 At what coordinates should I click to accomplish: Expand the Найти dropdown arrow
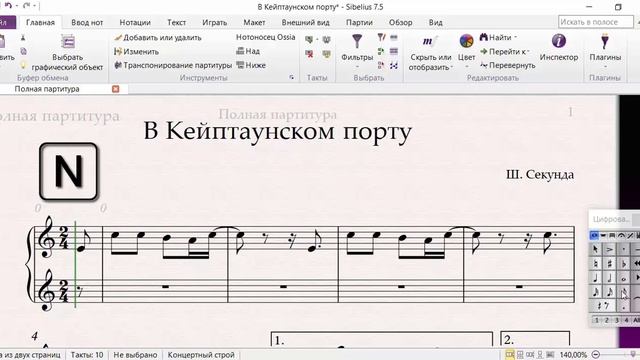[516, 38]
